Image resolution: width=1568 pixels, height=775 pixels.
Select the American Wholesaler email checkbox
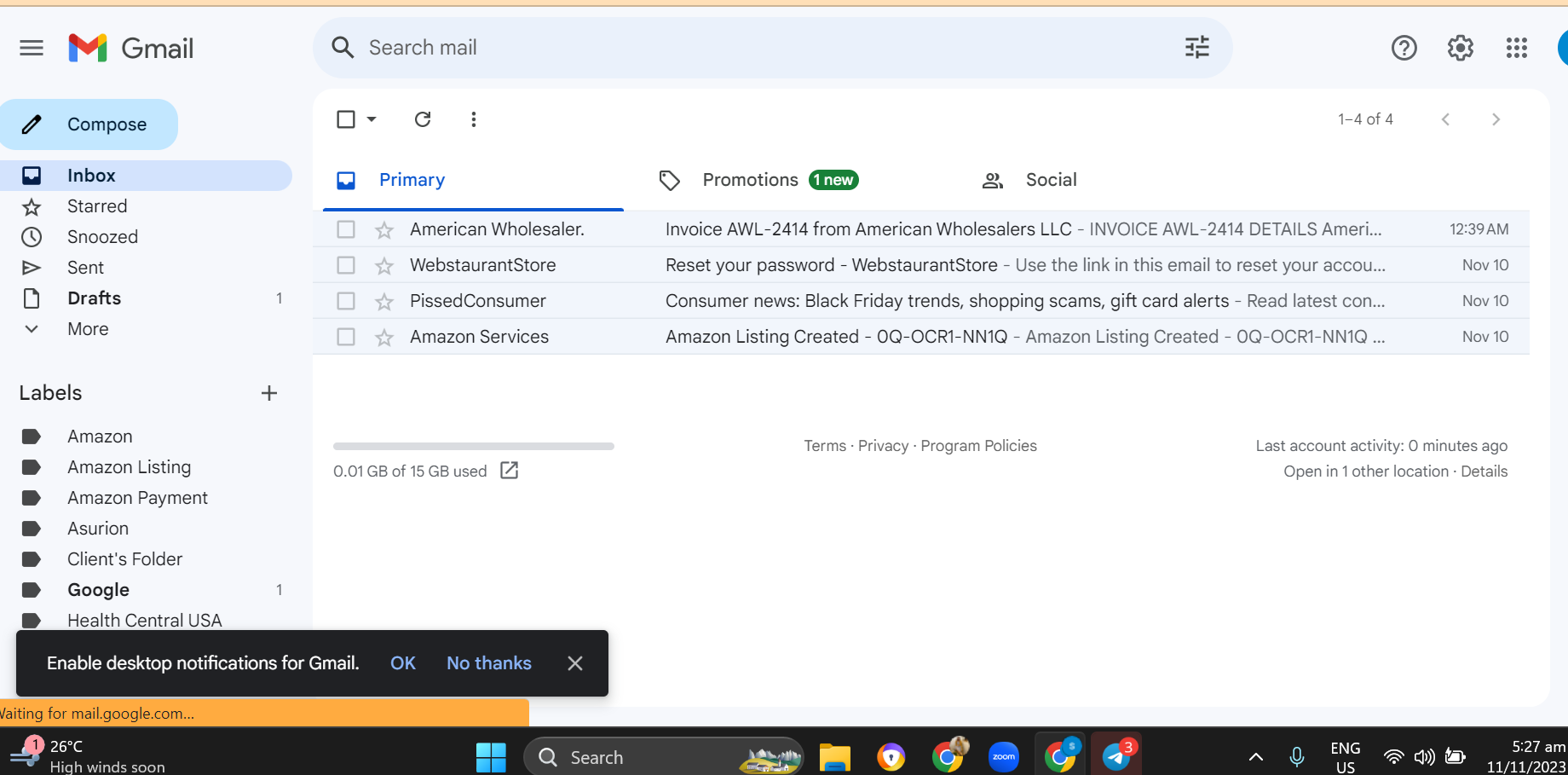pyautogui.click(x=346, y=229)
